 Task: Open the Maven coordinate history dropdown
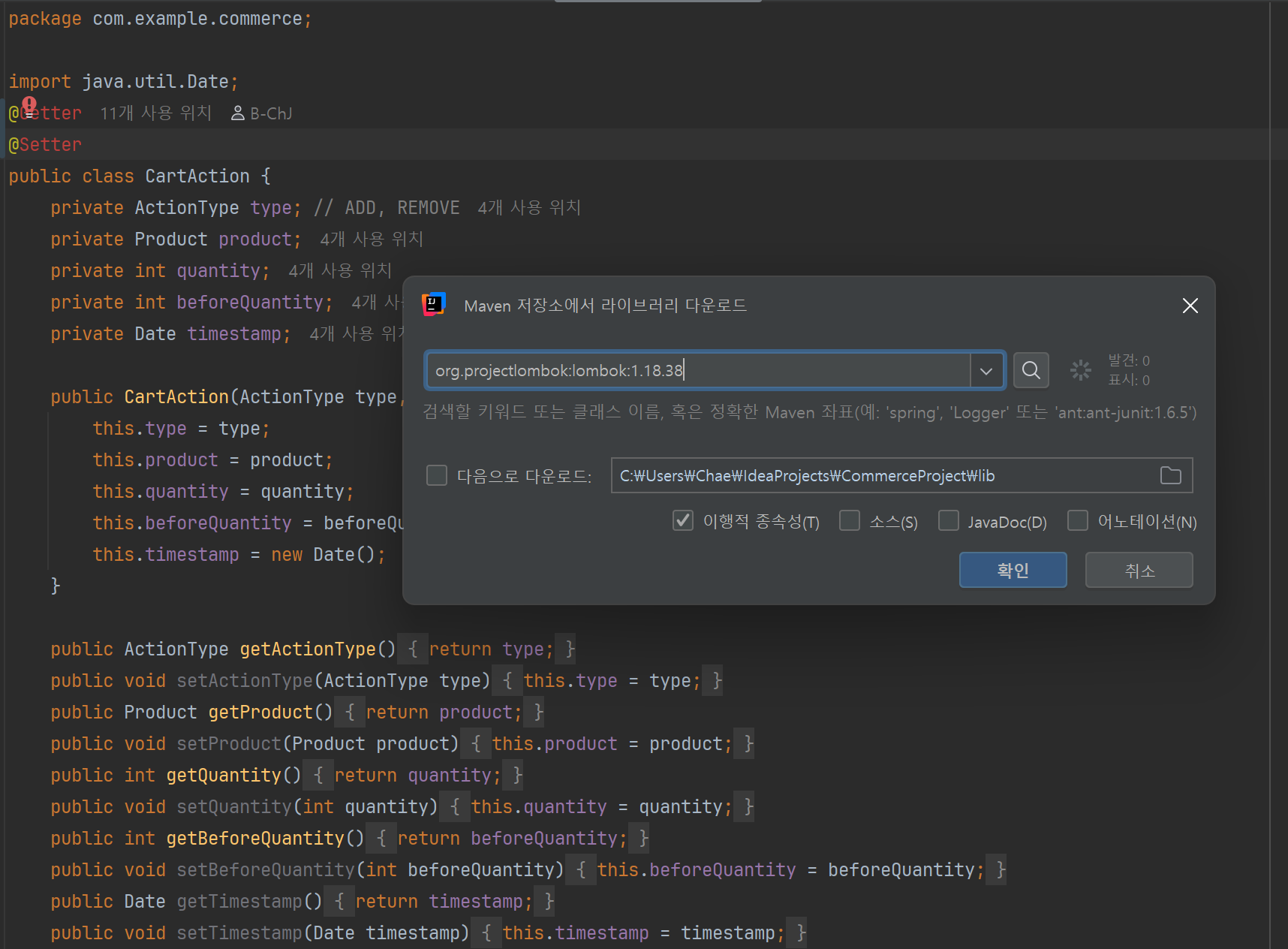(x=986, y=371)
